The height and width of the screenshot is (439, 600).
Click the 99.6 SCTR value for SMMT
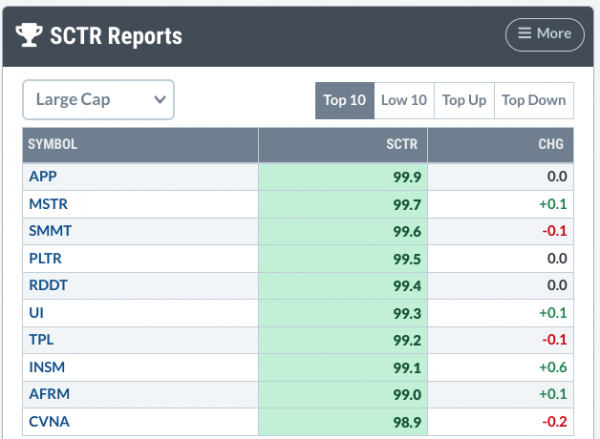pyautogui.click(x=407, y=232)
